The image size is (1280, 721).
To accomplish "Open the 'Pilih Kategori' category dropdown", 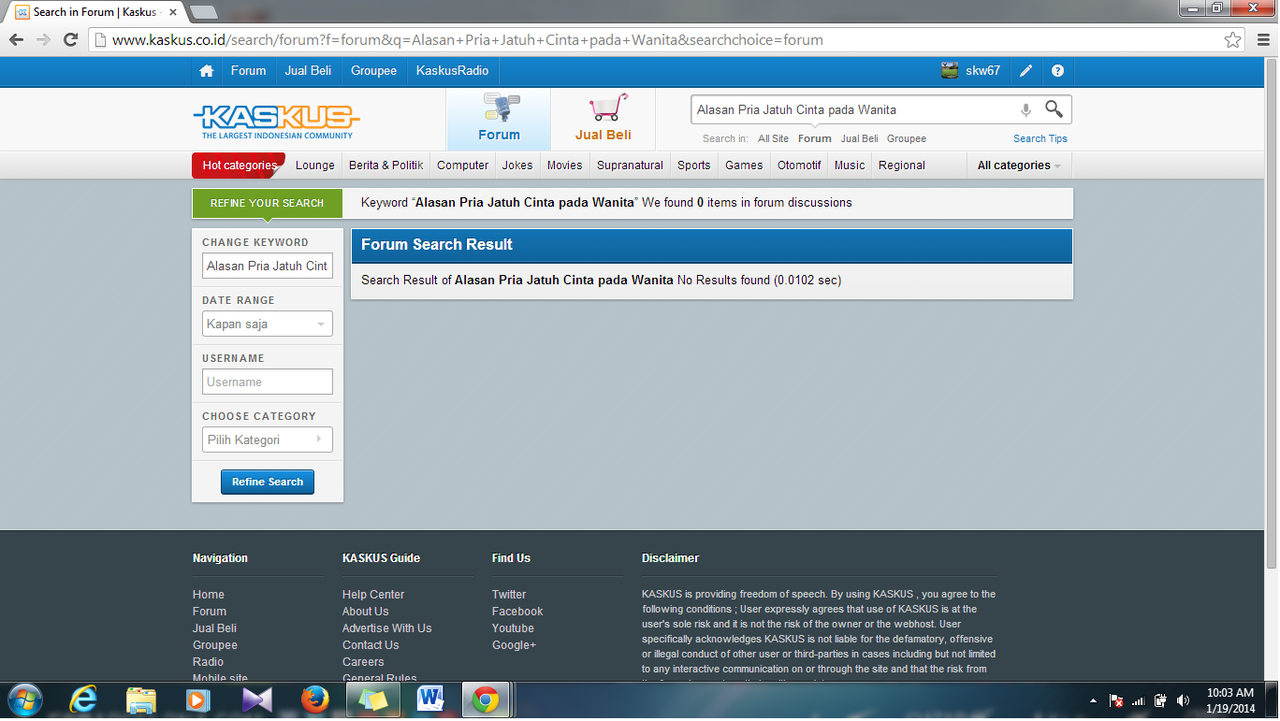I will (267, 440).
